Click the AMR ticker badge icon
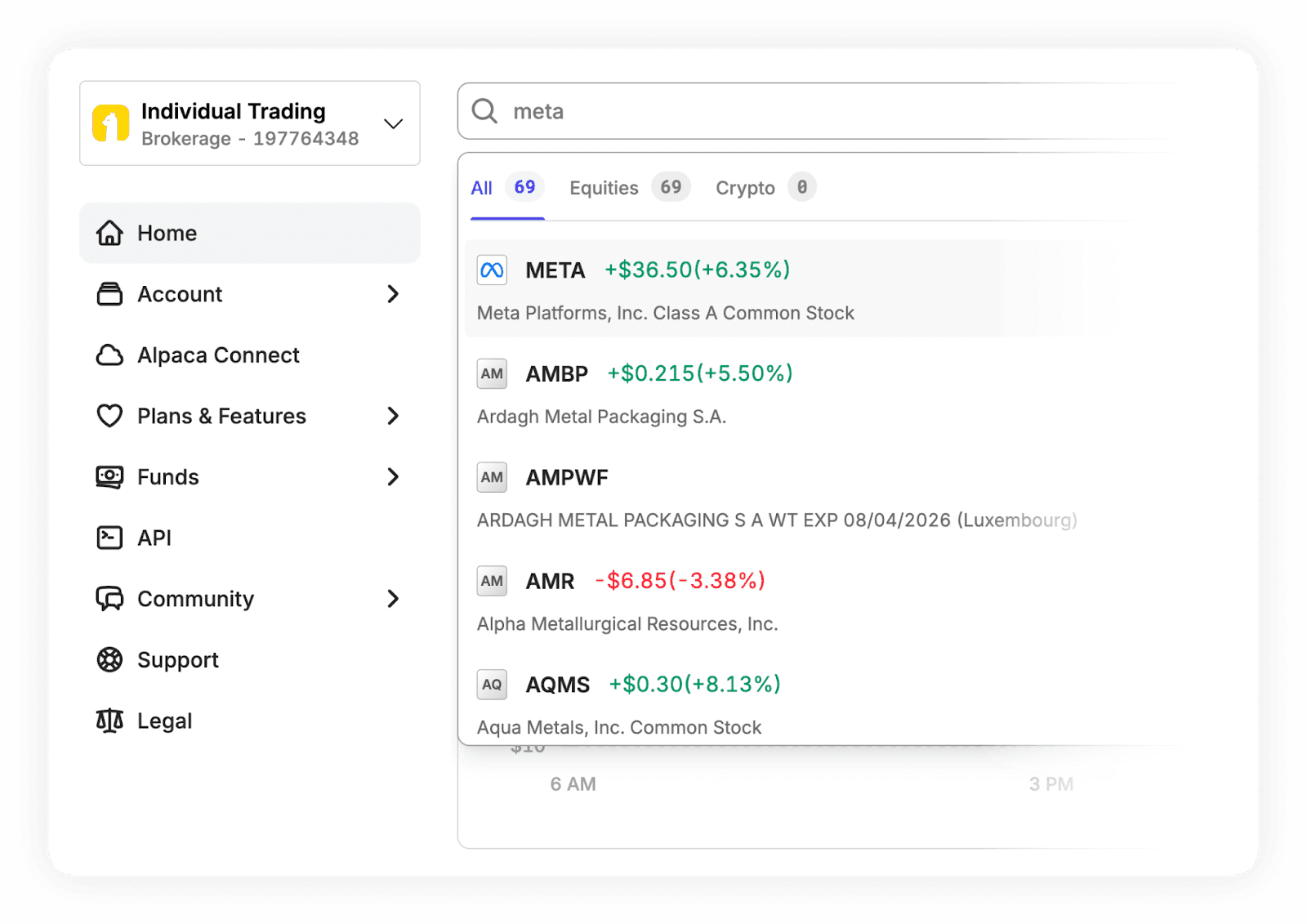1307x924 pixels. (492, 581)
